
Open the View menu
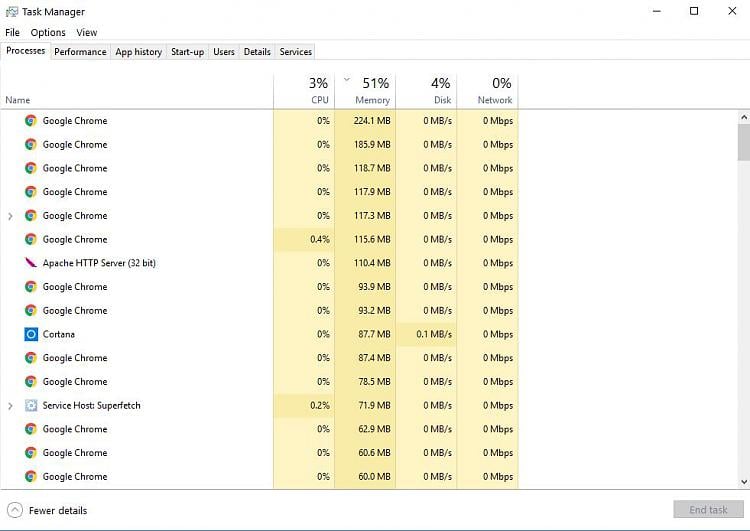click(87, 33)
